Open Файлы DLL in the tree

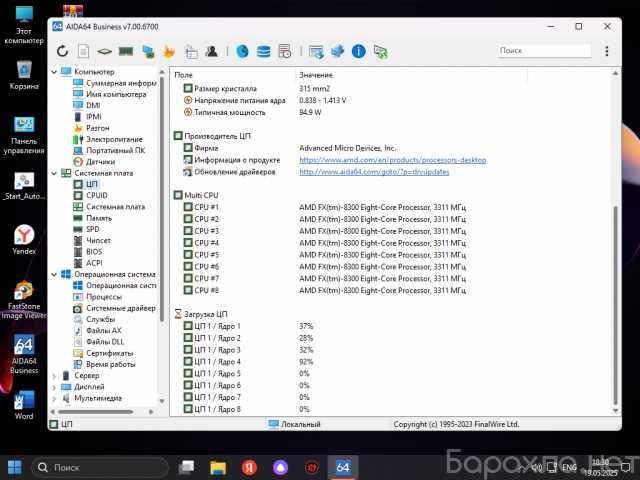click(x=98, y=342)
